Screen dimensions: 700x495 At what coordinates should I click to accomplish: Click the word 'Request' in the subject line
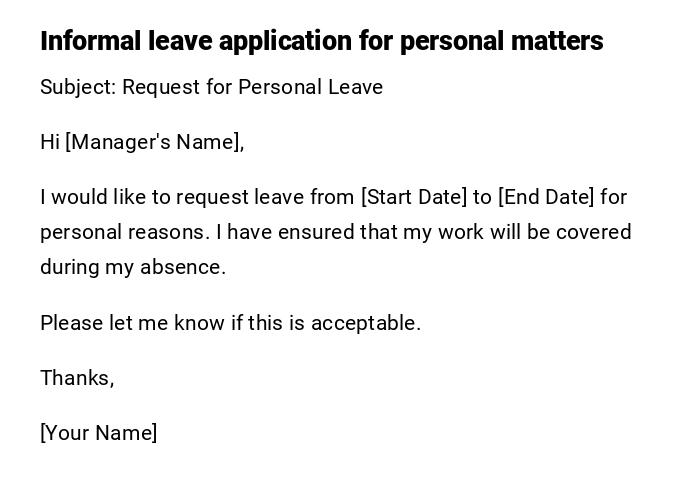pyautogui.click(x=161, y=87)
